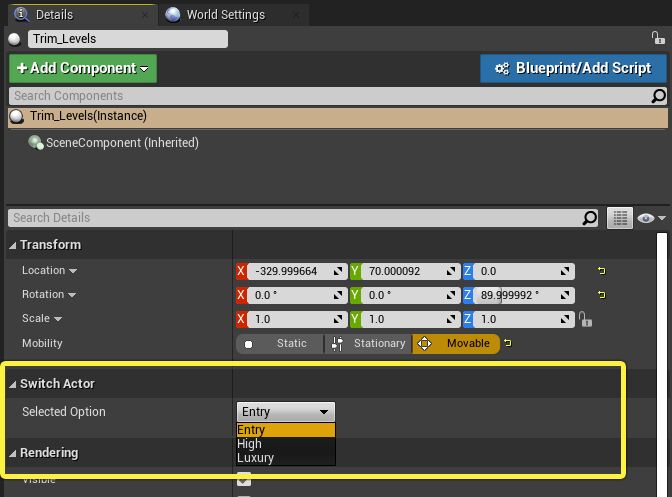Switch to the World Settings tab

224,15
